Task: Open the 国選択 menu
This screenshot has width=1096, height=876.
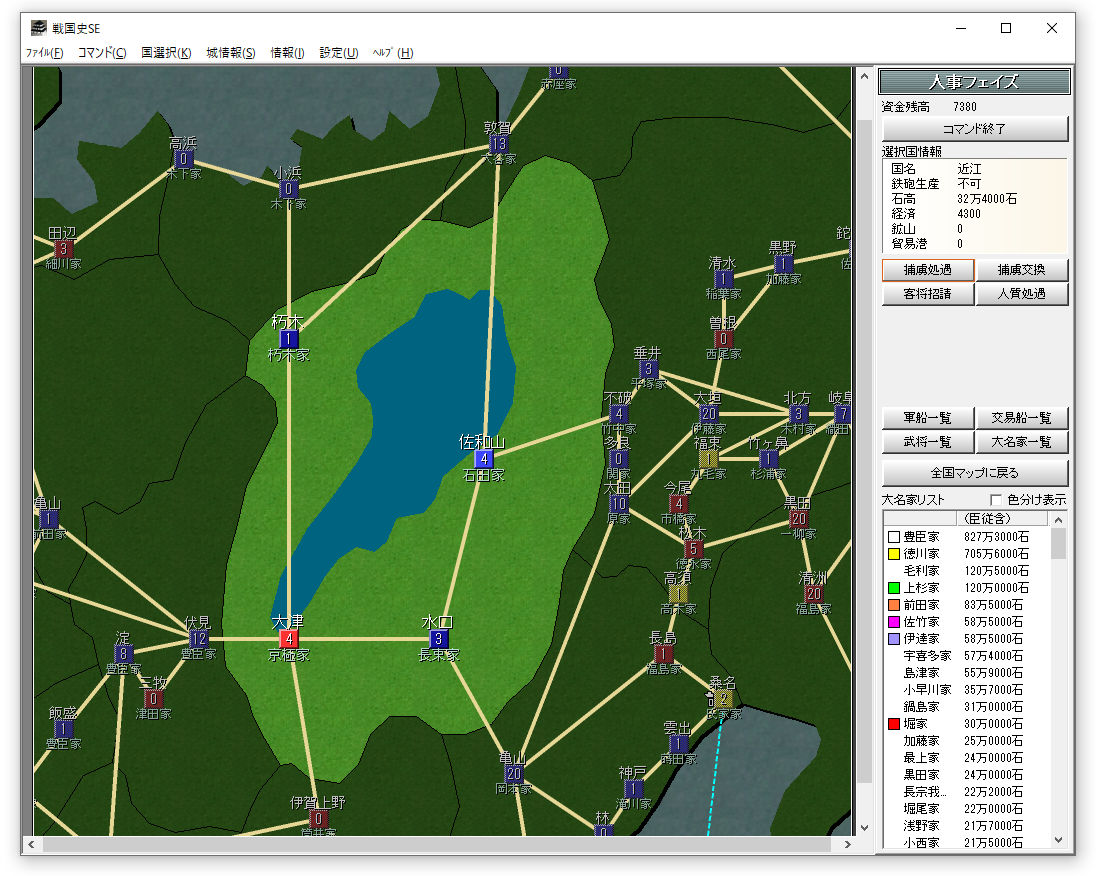Action: [166, 53]
